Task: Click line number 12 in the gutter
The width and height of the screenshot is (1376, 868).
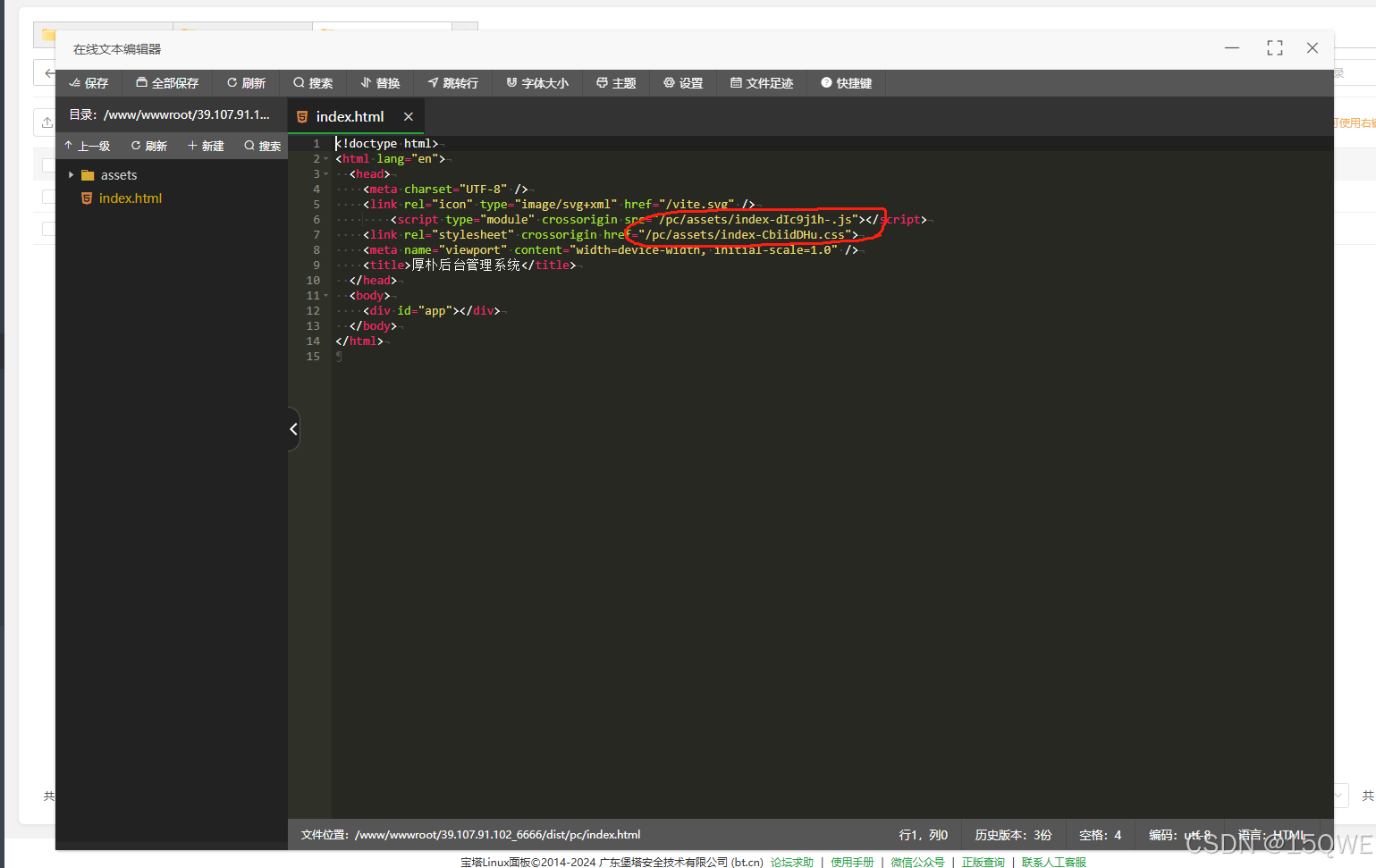Action: click(313, 311)
